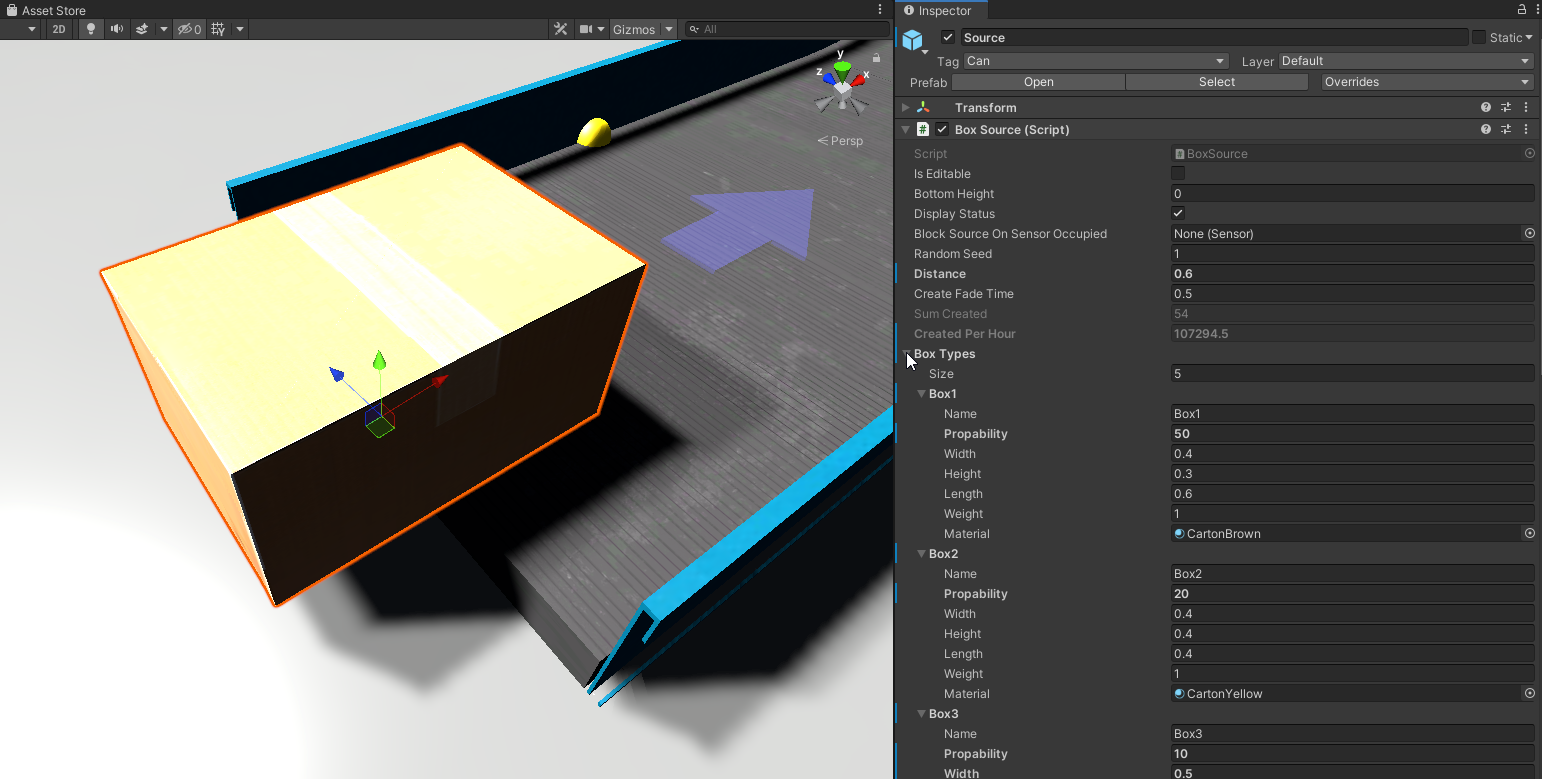Uncheck the Display Status checkbox
Viewport: 1542px width, 779px height.
(1178, 214)
